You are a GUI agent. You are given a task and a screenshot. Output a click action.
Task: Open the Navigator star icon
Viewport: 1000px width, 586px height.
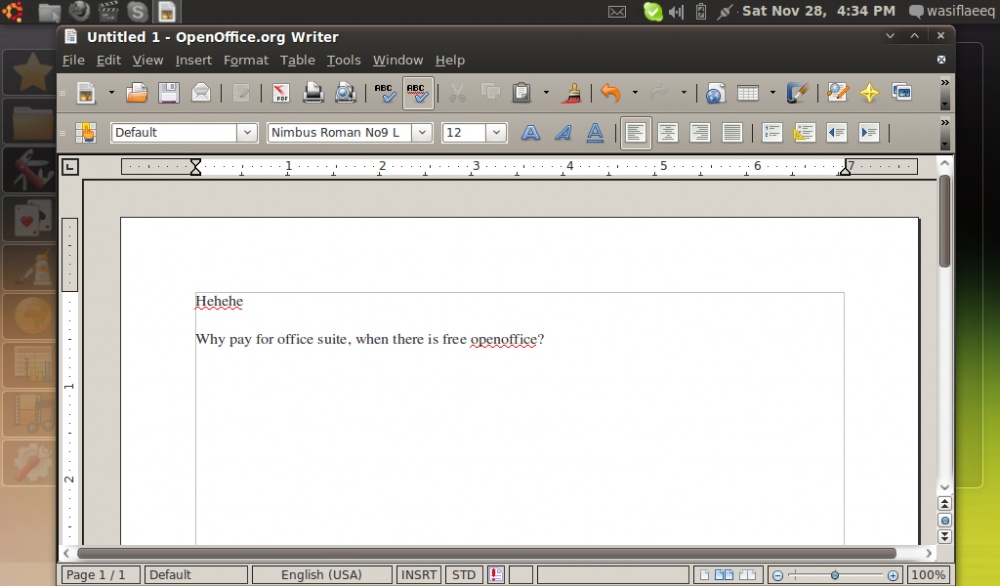pyautogui.click(x=869, y=93)
